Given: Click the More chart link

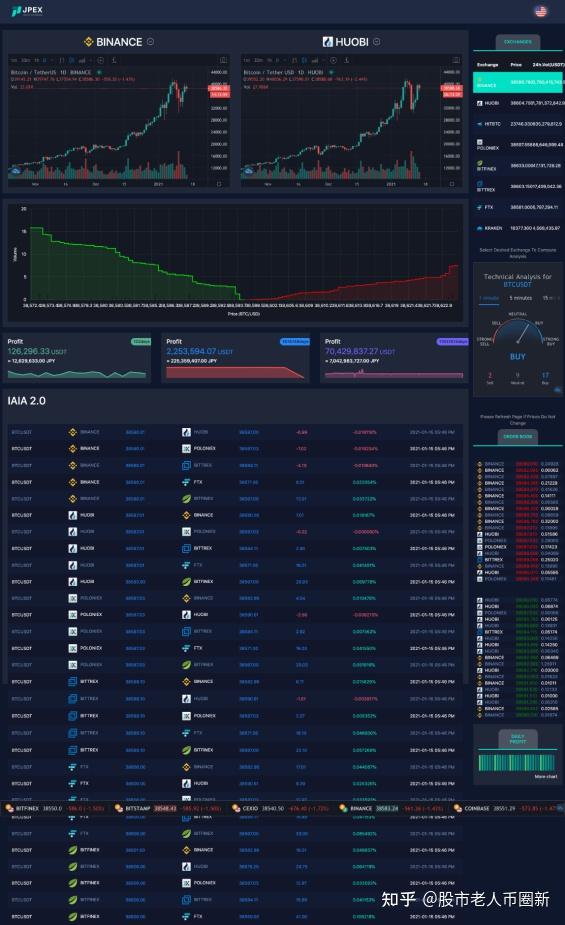Looking at the screenshot, I should 546,777.
